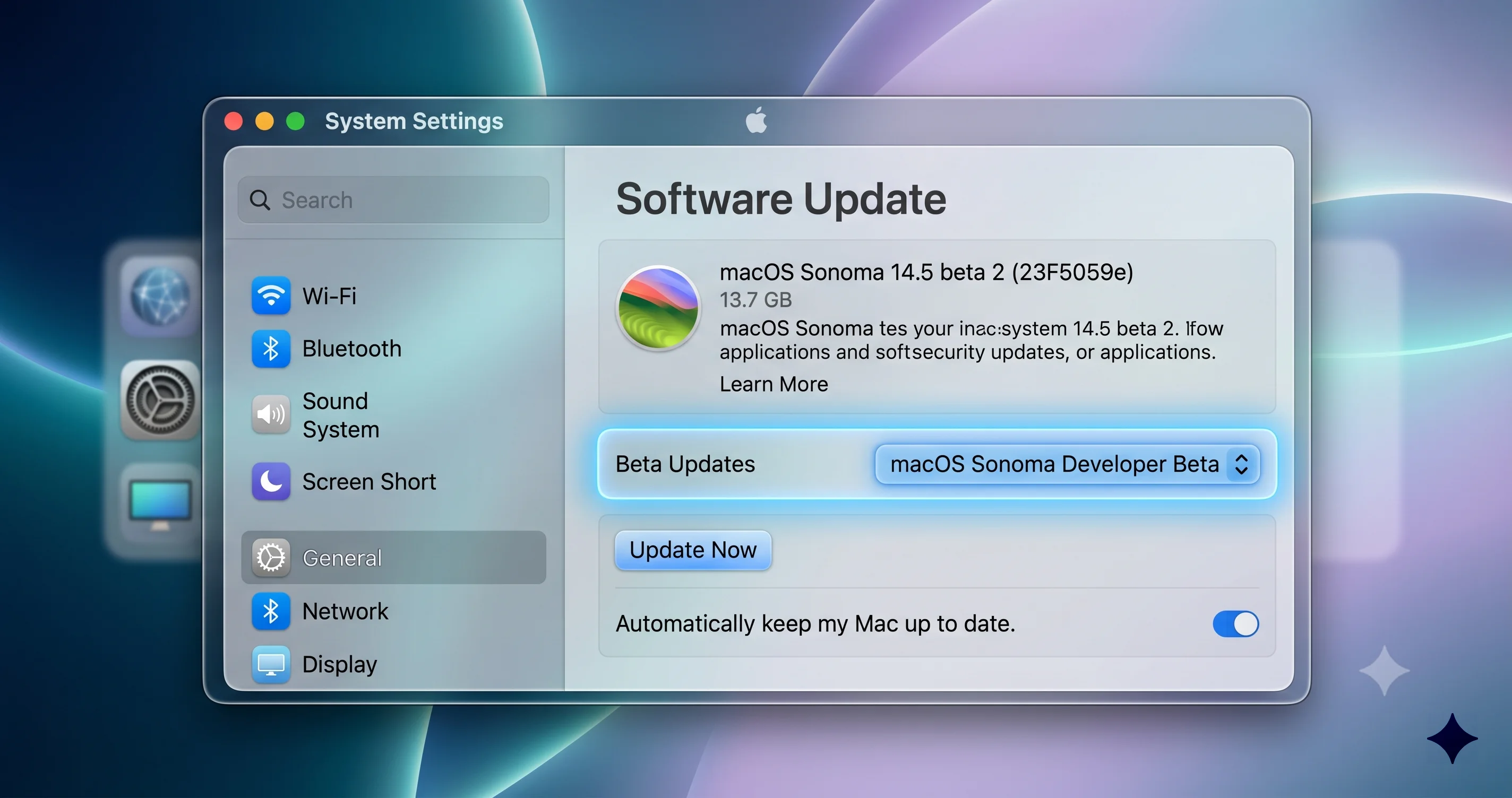
Task: Maximize window with green button
Action: pyautogui.click(x=295, y=121)
